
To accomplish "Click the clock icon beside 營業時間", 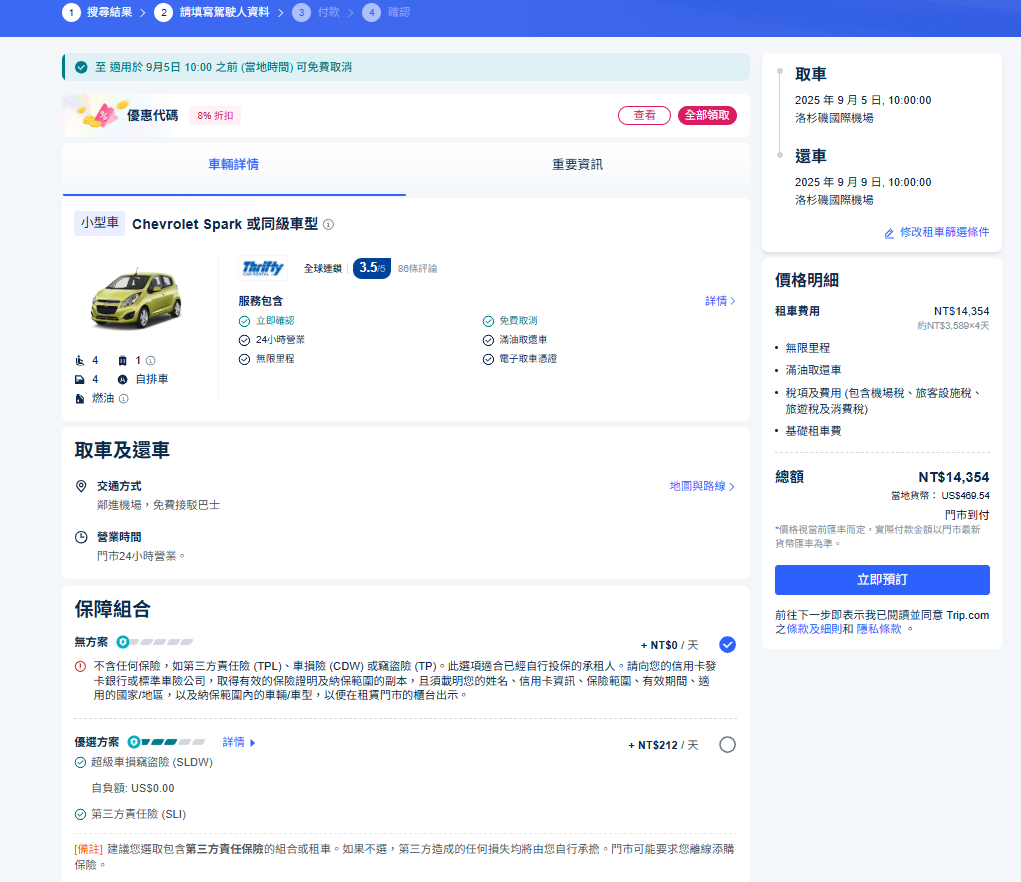I will click(83, 537).
